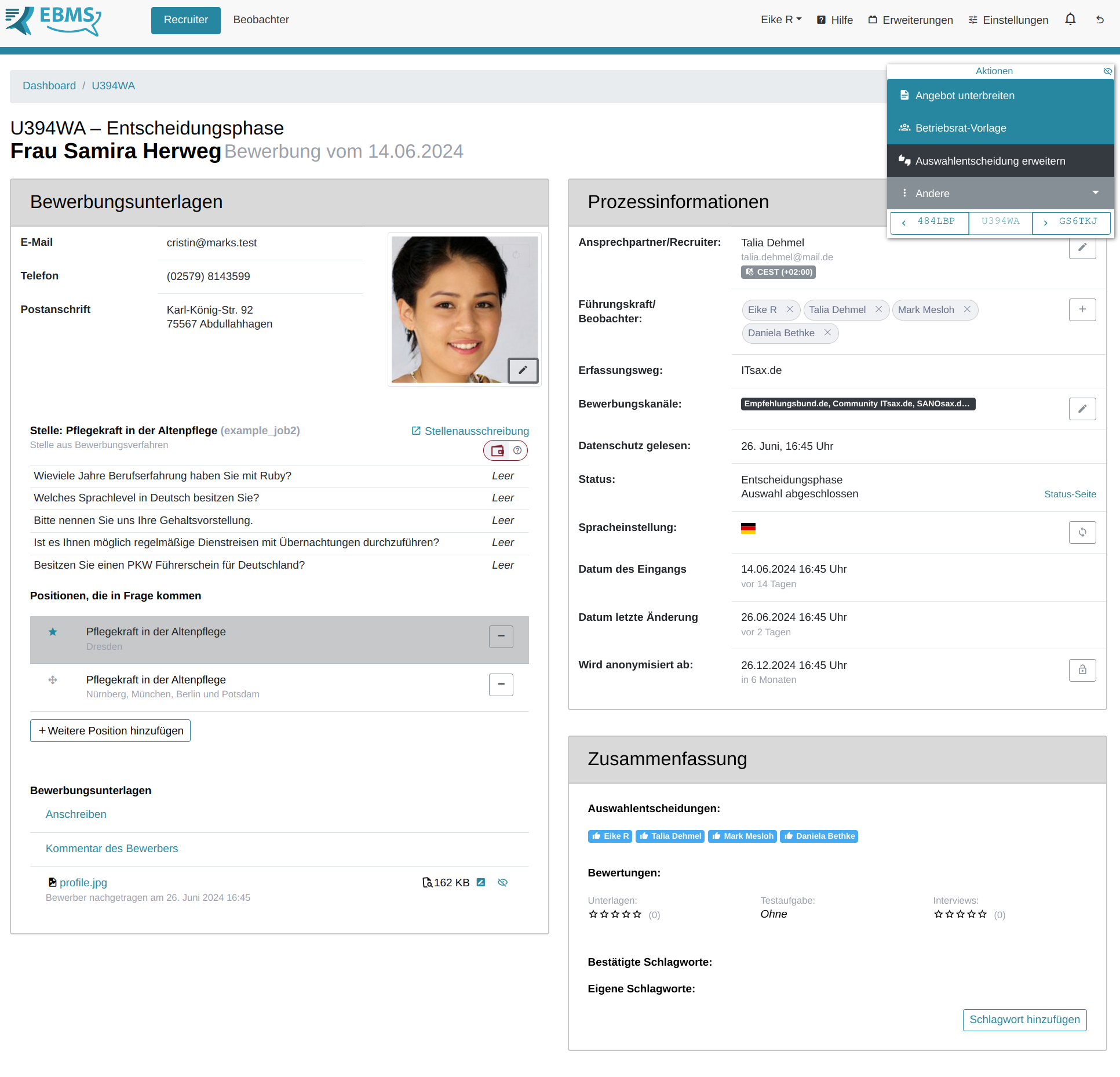Image resolution: width=1120 pixels, height=1077 pixels.
Task: Click the Weitere Position hinzufügen button
Action: click(110, 730)
